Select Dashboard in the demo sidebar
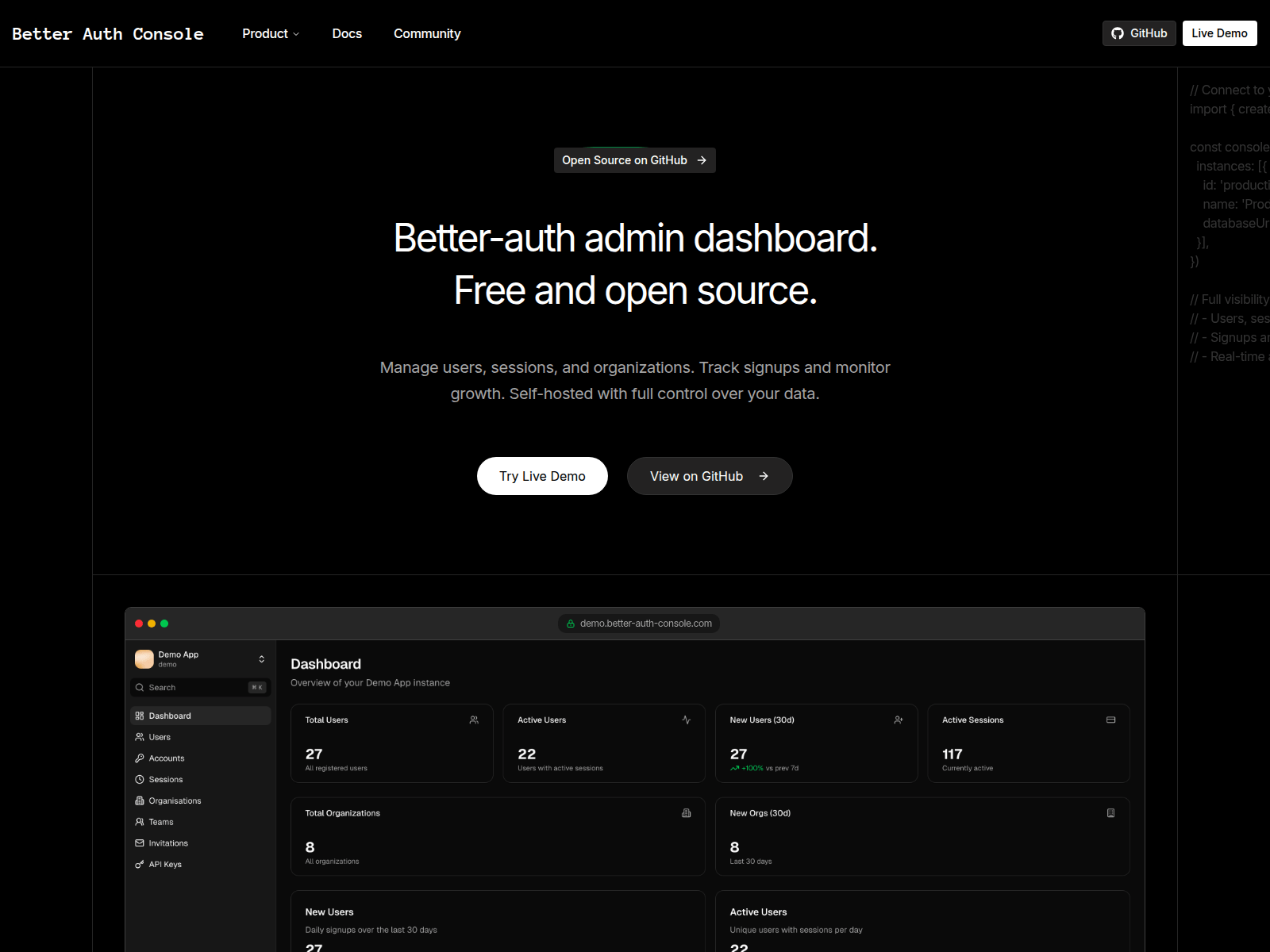This screenshot has height=952, width=1270. point(201,716)
